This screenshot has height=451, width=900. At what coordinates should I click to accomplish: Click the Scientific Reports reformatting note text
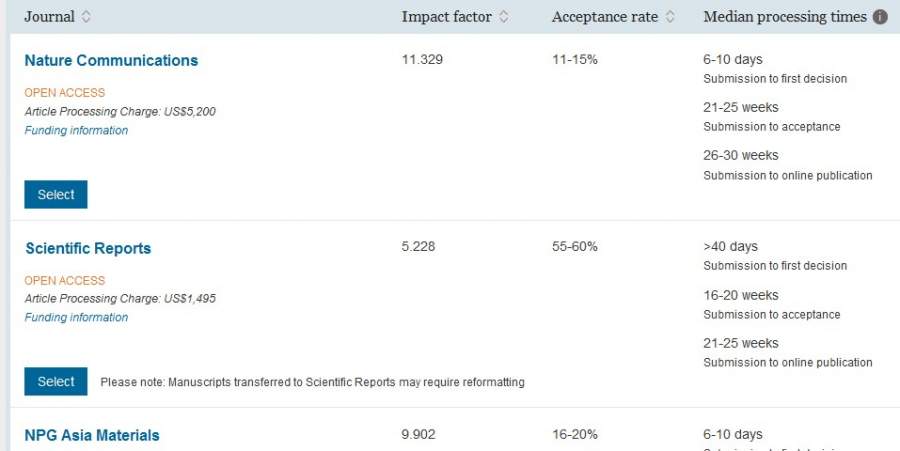point(312,382)
